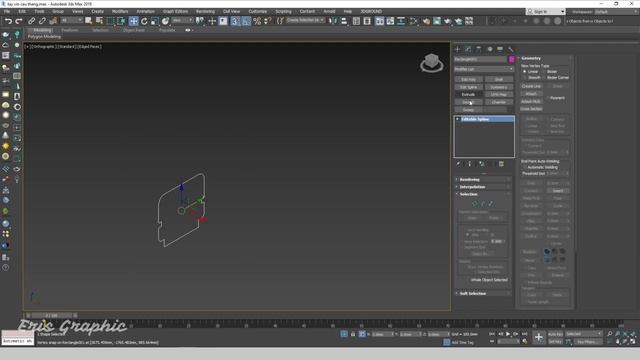The height and width of the screenshot is (360, 640).
Task: Click the Edit Poly modifier button
Action: coord(469,80)
